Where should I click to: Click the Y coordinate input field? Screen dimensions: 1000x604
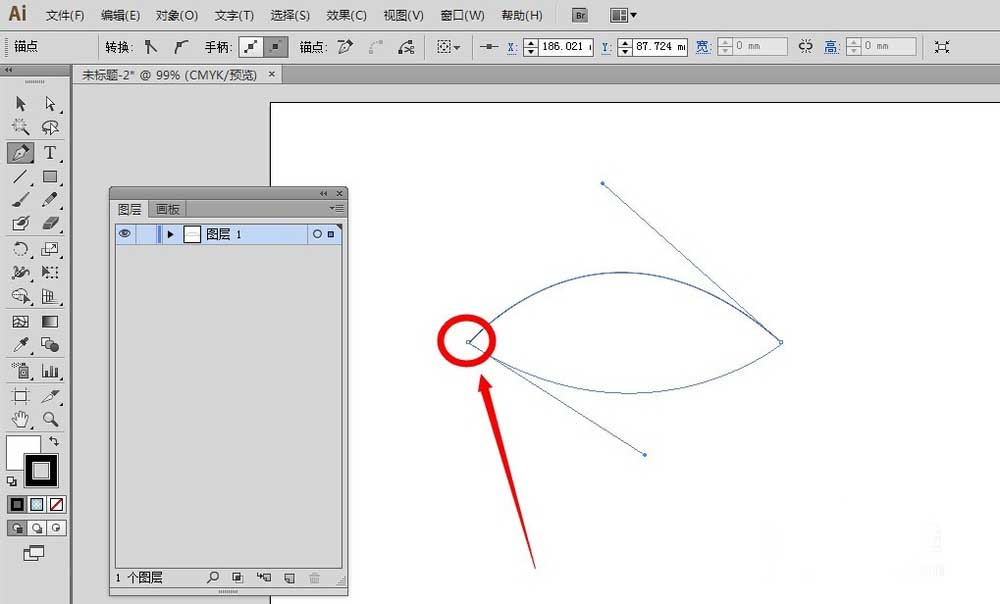pos(661,47)
